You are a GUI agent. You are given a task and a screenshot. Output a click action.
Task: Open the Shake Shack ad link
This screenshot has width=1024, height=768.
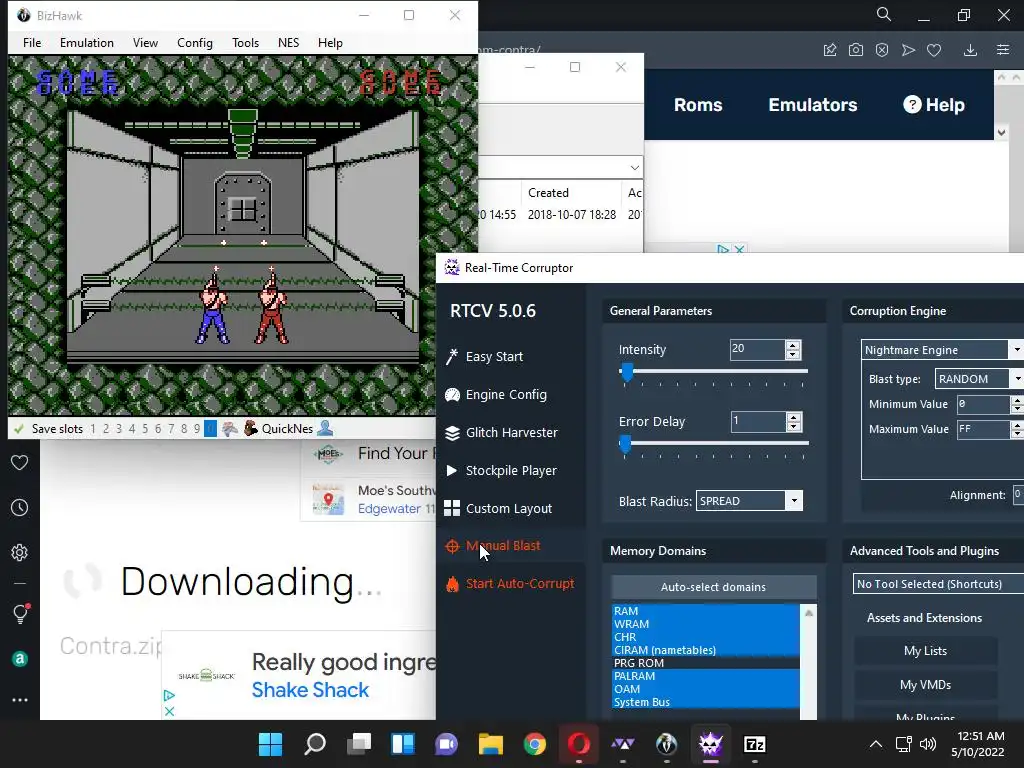[310, 690]
